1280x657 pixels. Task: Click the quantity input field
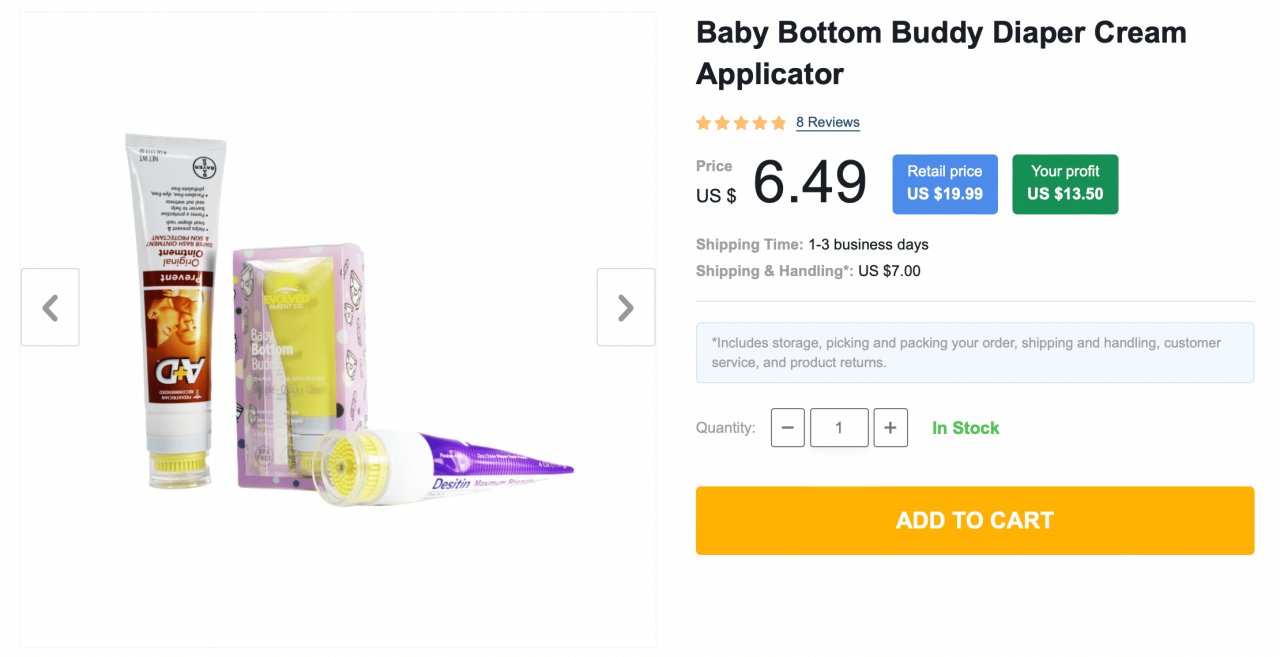(x=839, y=427)
